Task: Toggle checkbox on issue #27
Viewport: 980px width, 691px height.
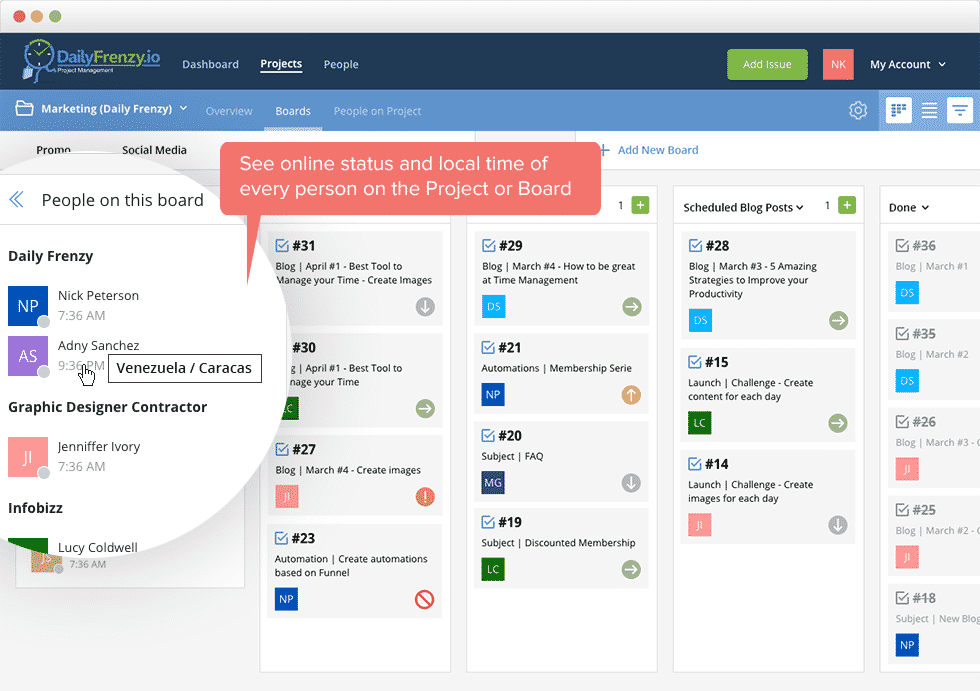Action: (x=282, y=449)
